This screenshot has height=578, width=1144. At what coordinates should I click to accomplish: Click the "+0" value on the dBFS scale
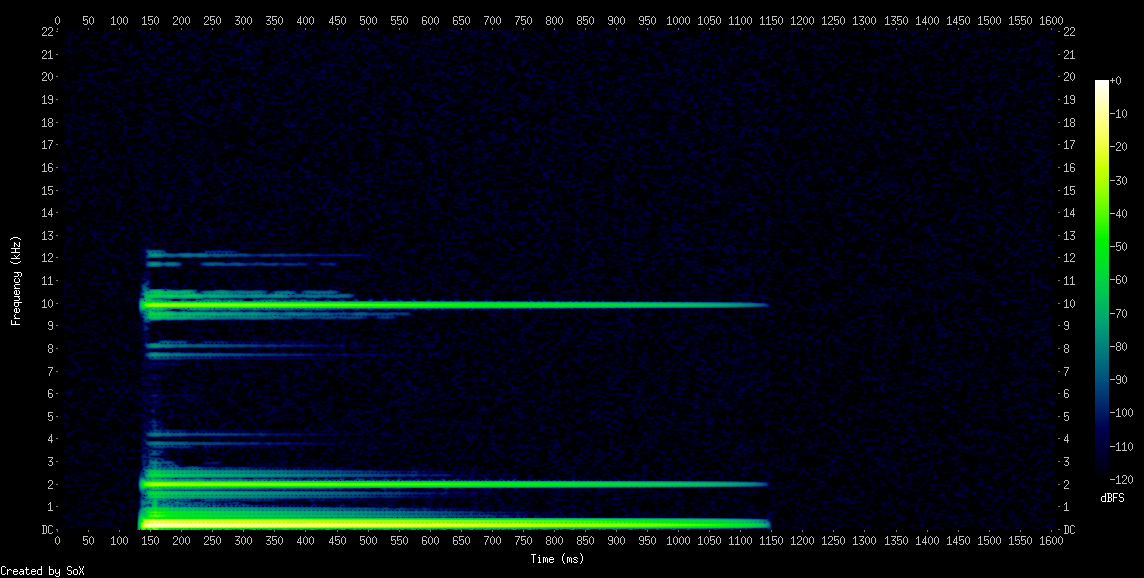pyautogui.click(x=1116, y=81)
